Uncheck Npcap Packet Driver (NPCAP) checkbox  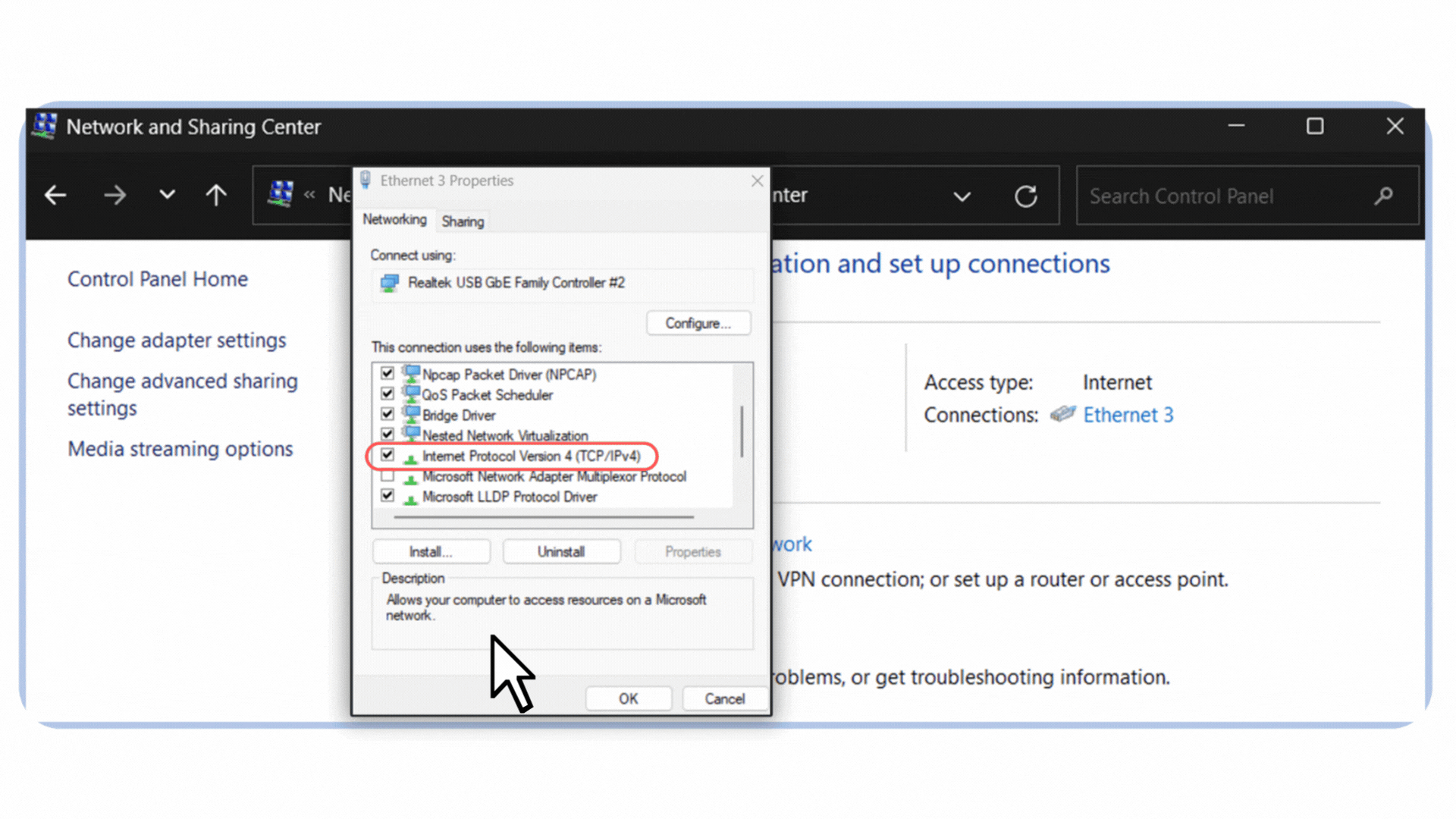[x=388, y=373]
